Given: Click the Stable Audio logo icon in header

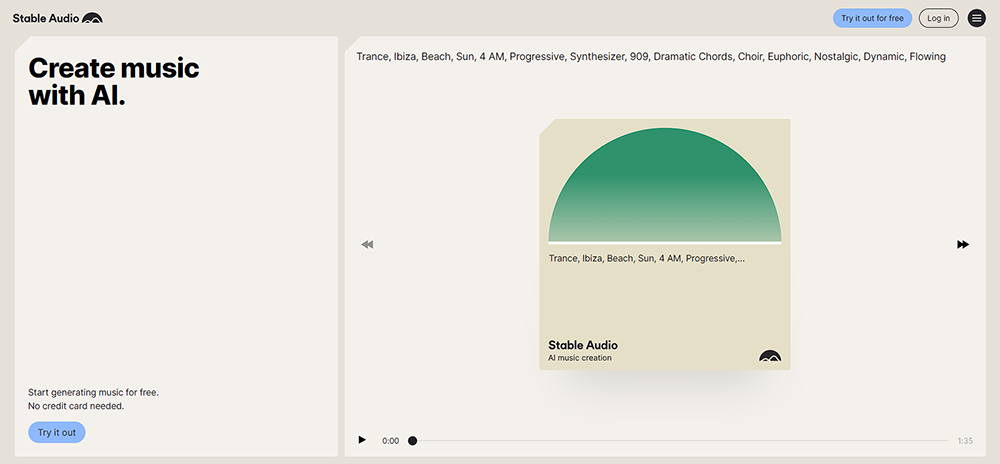Looking at the screenshot, I should tap(92, 18).
